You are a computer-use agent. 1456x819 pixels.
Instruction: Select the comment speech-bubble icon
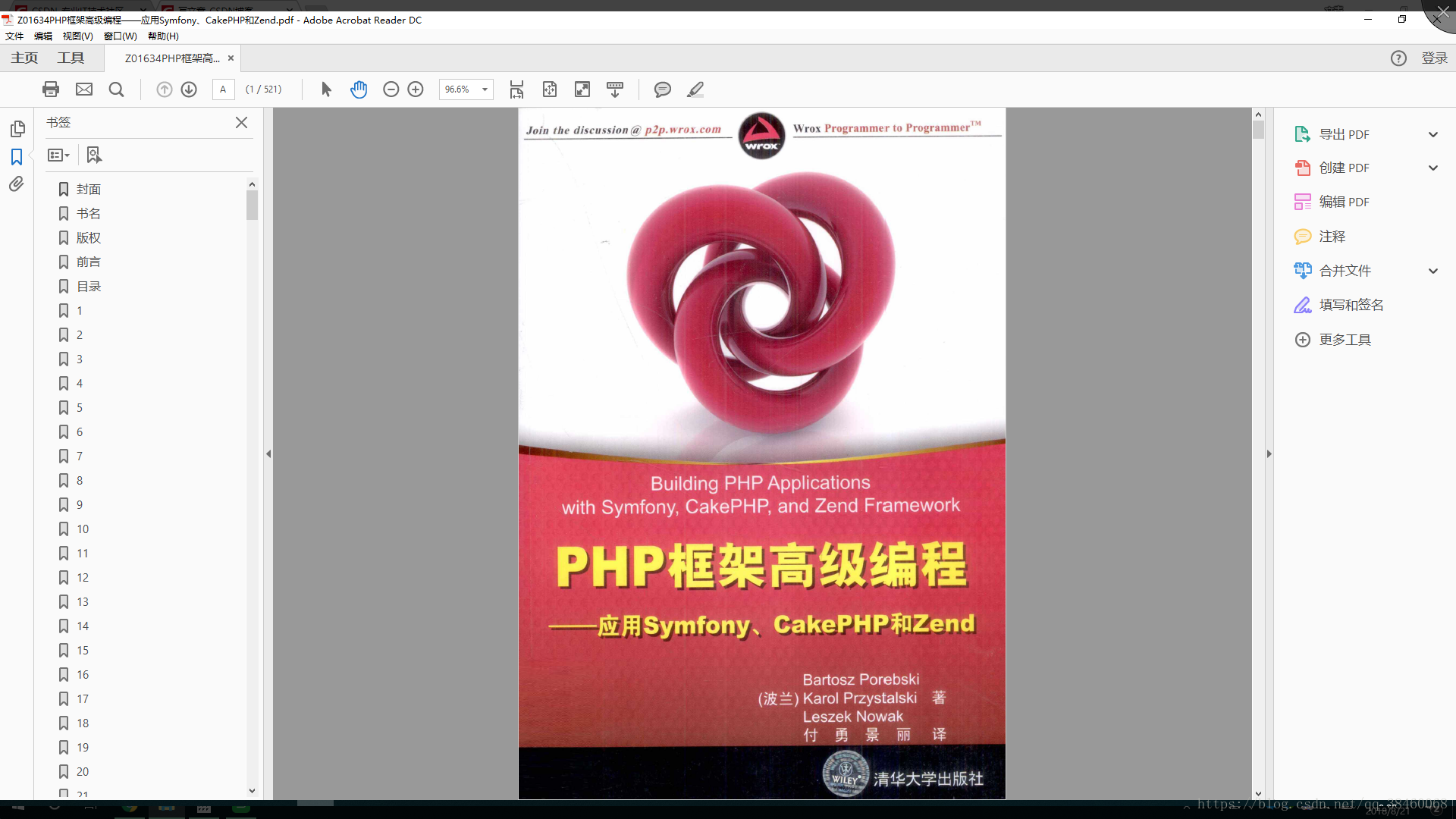(663, 89)
